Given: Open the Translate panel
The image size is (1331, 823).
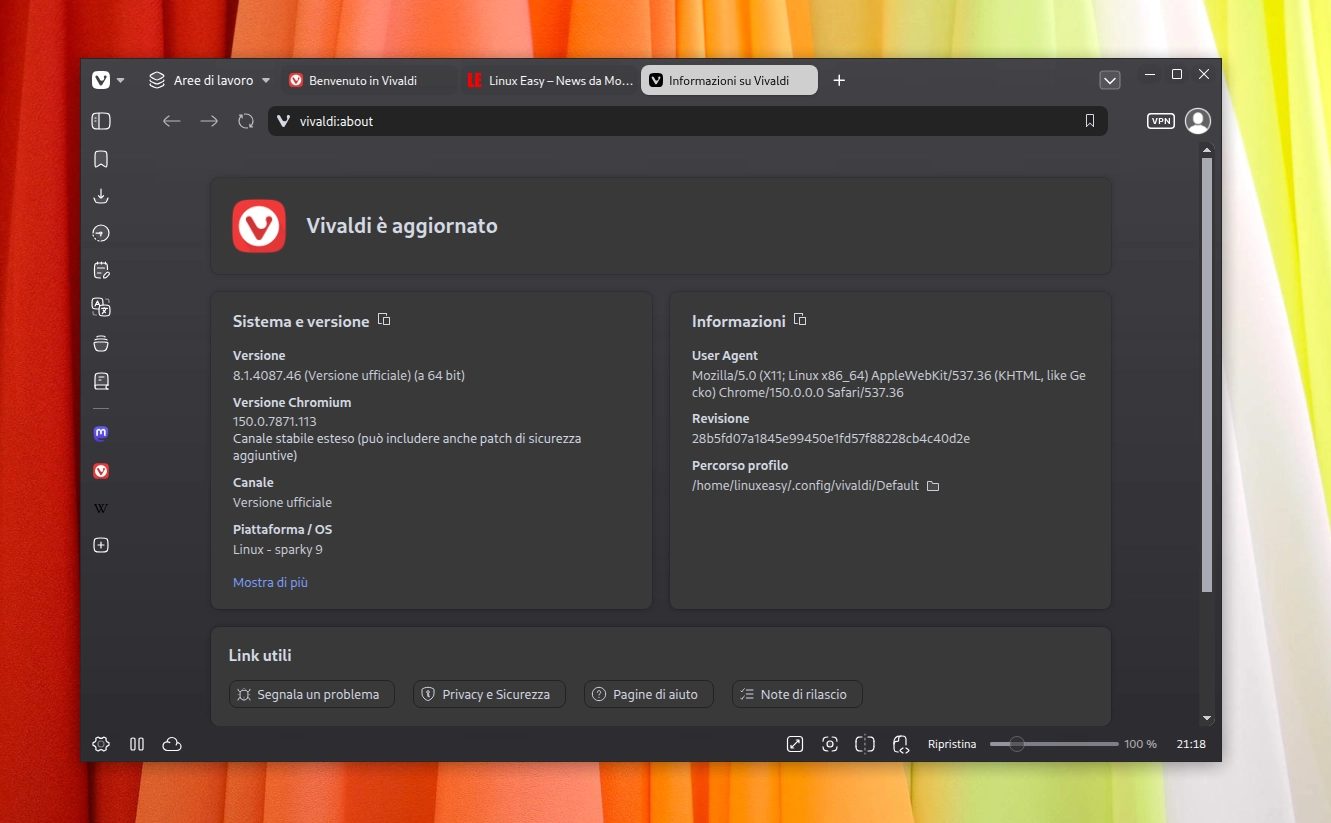Looking at the screenshot, I should [101, 307].
